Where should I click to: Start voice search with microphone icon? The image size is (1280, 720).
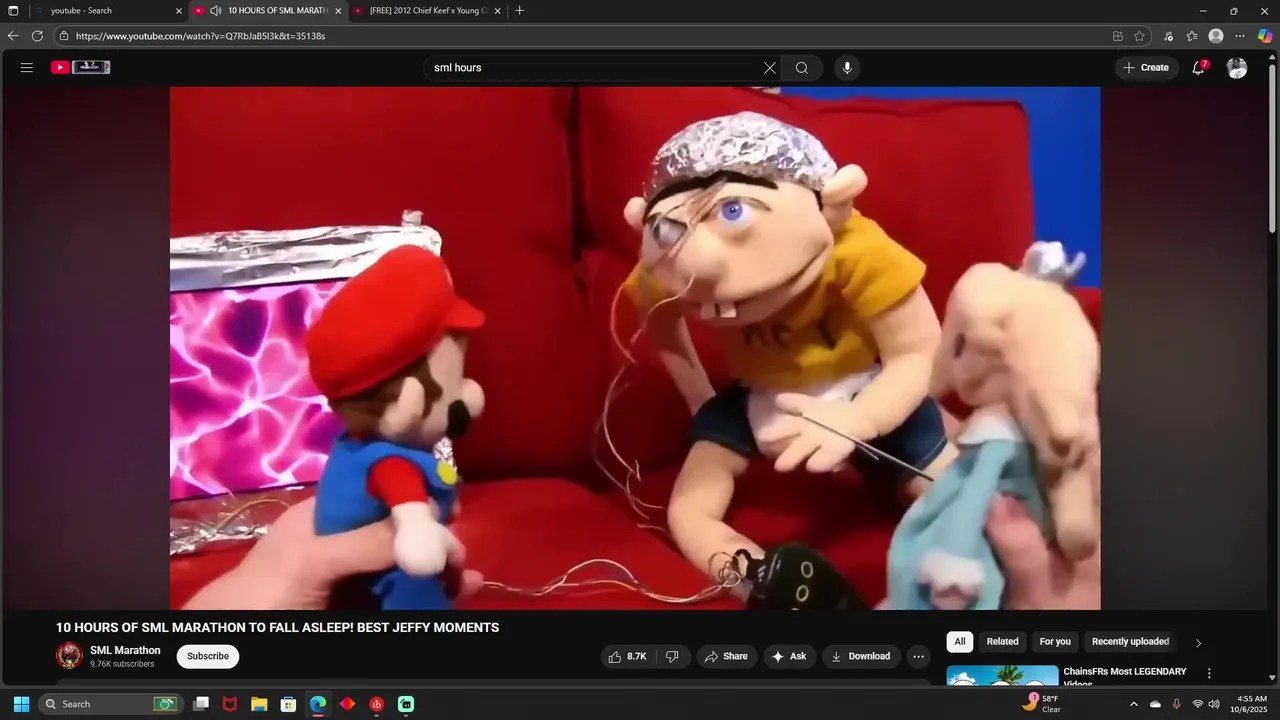(x=847, y=68)
